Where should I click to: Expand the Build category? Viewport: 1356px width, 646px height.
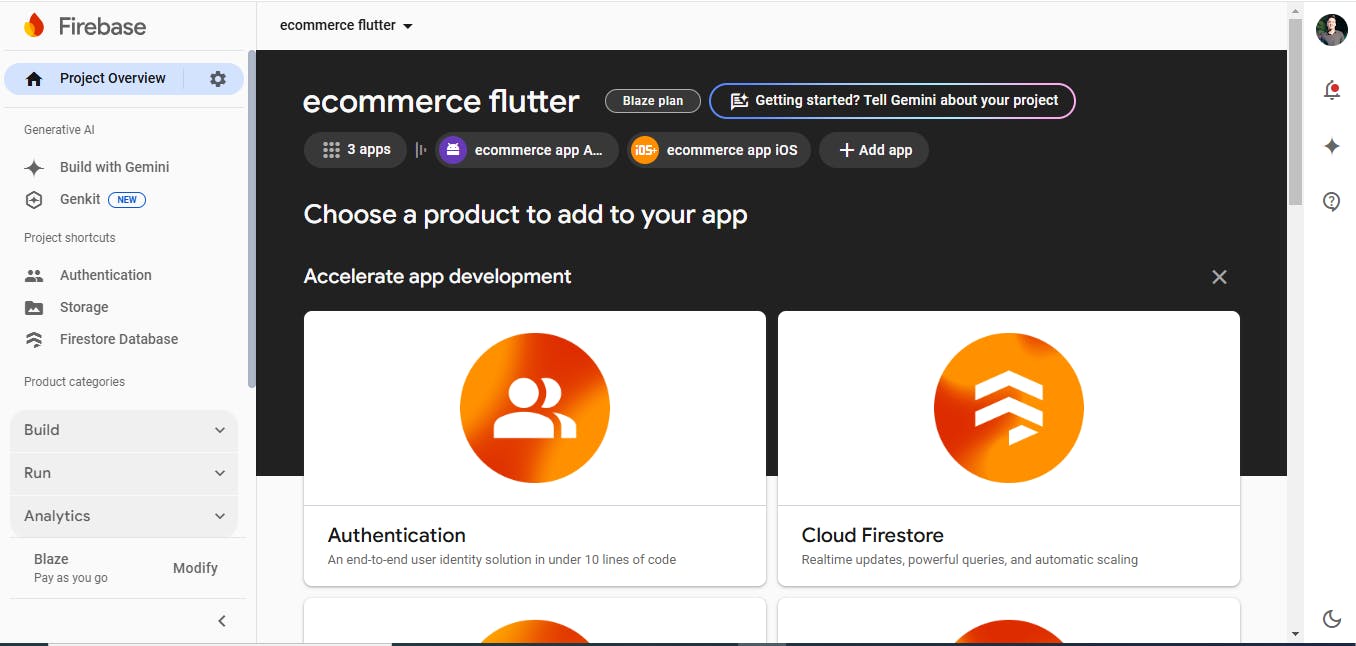pos(124,430)
